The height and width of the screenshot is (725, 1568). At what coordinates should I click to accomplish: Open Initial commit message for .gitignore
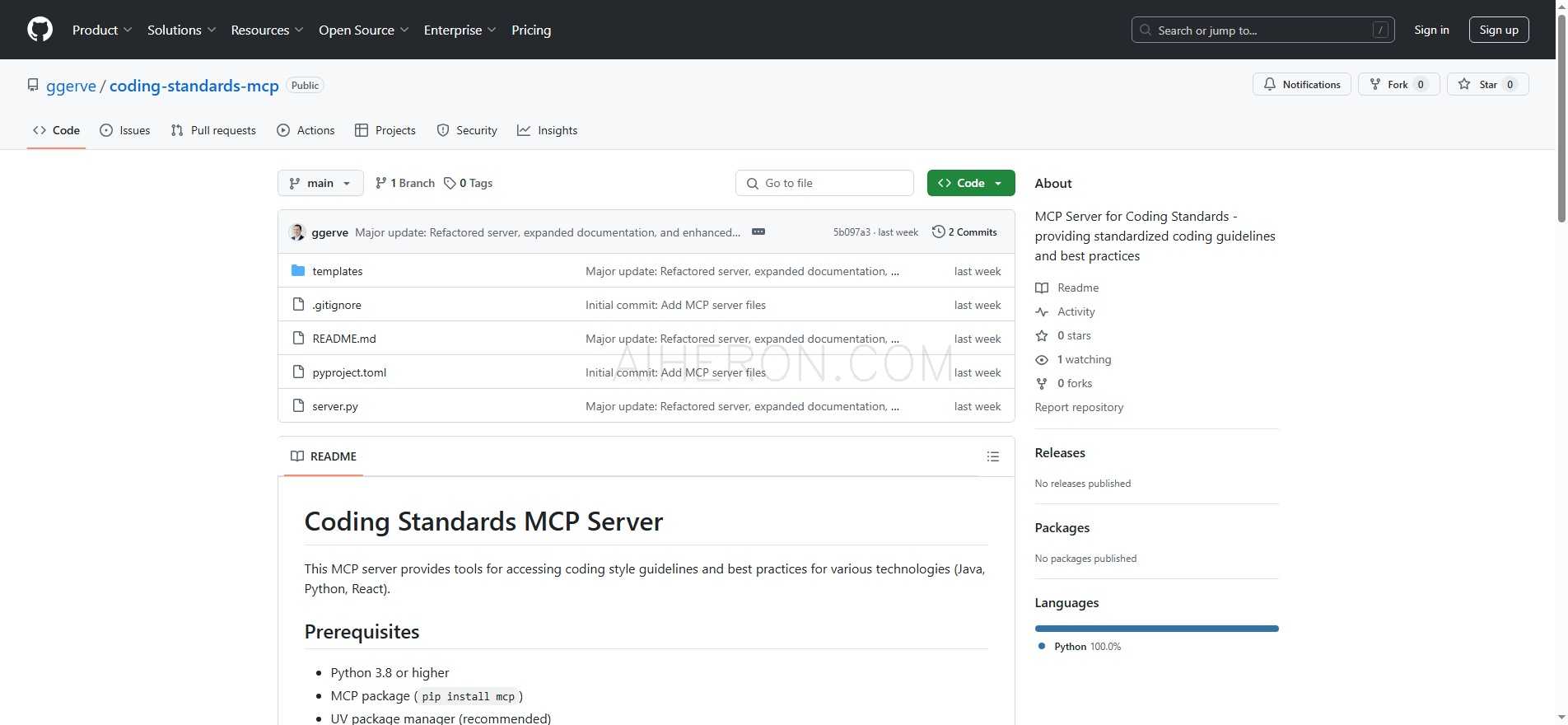(675, 305)
